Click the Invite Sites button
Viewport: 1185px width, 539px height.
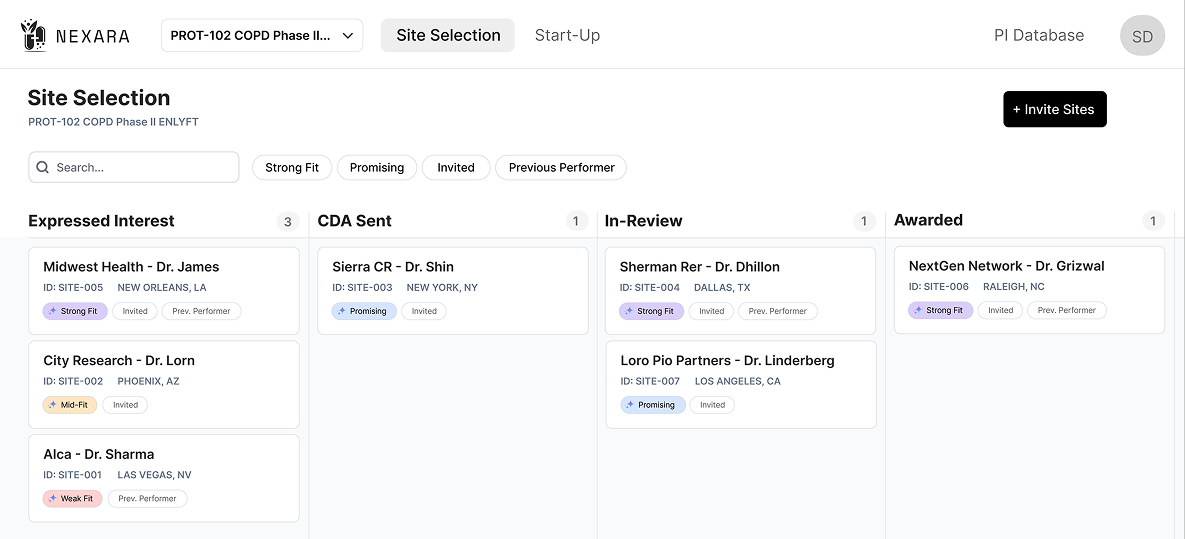tap(1054, 109)
